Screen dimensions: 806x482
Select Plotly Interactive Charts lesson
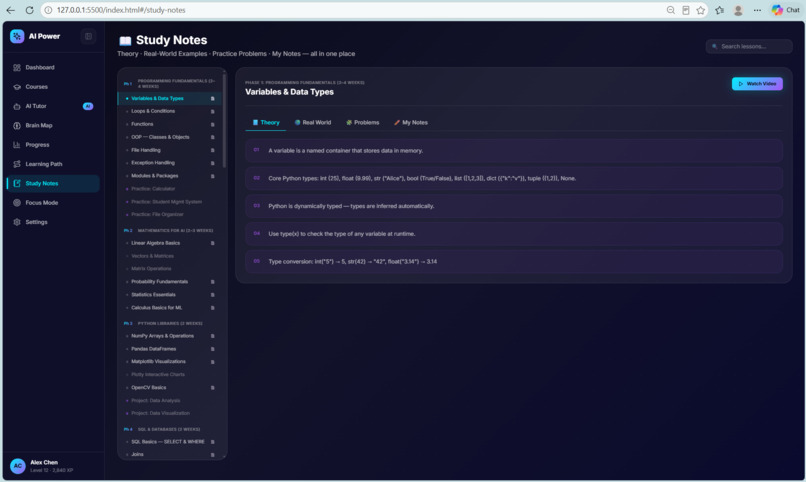coord(170,375)
